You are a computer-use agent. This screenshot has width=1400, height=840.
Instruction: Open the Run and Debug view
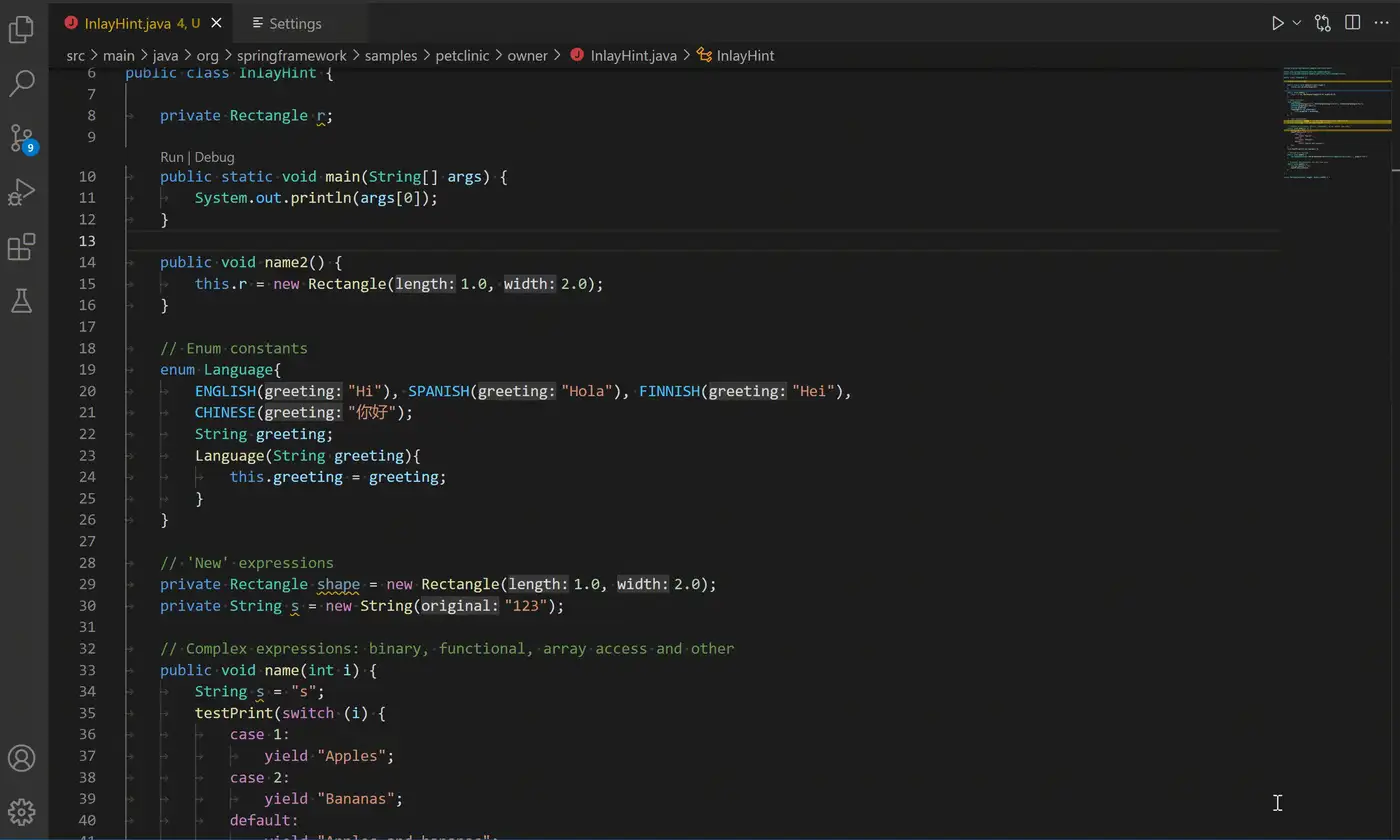pyautogui.click(x=21, y=192)
